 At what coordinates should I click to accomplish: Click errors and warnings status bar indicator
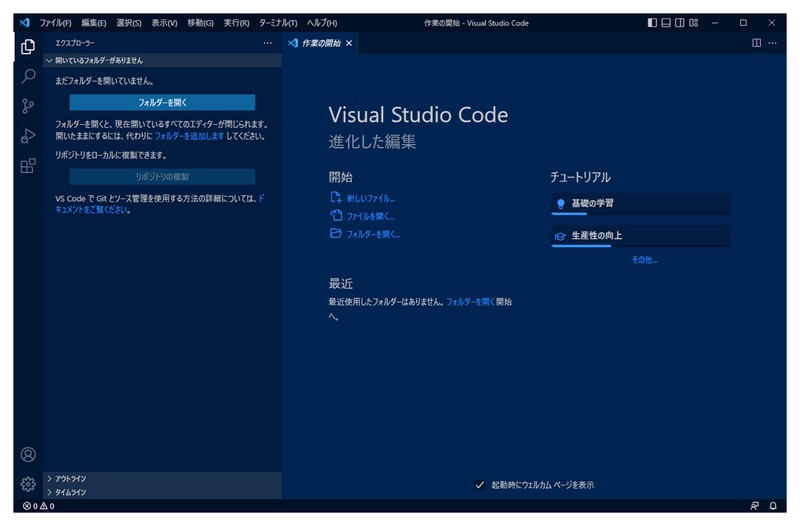click(39, 506)
